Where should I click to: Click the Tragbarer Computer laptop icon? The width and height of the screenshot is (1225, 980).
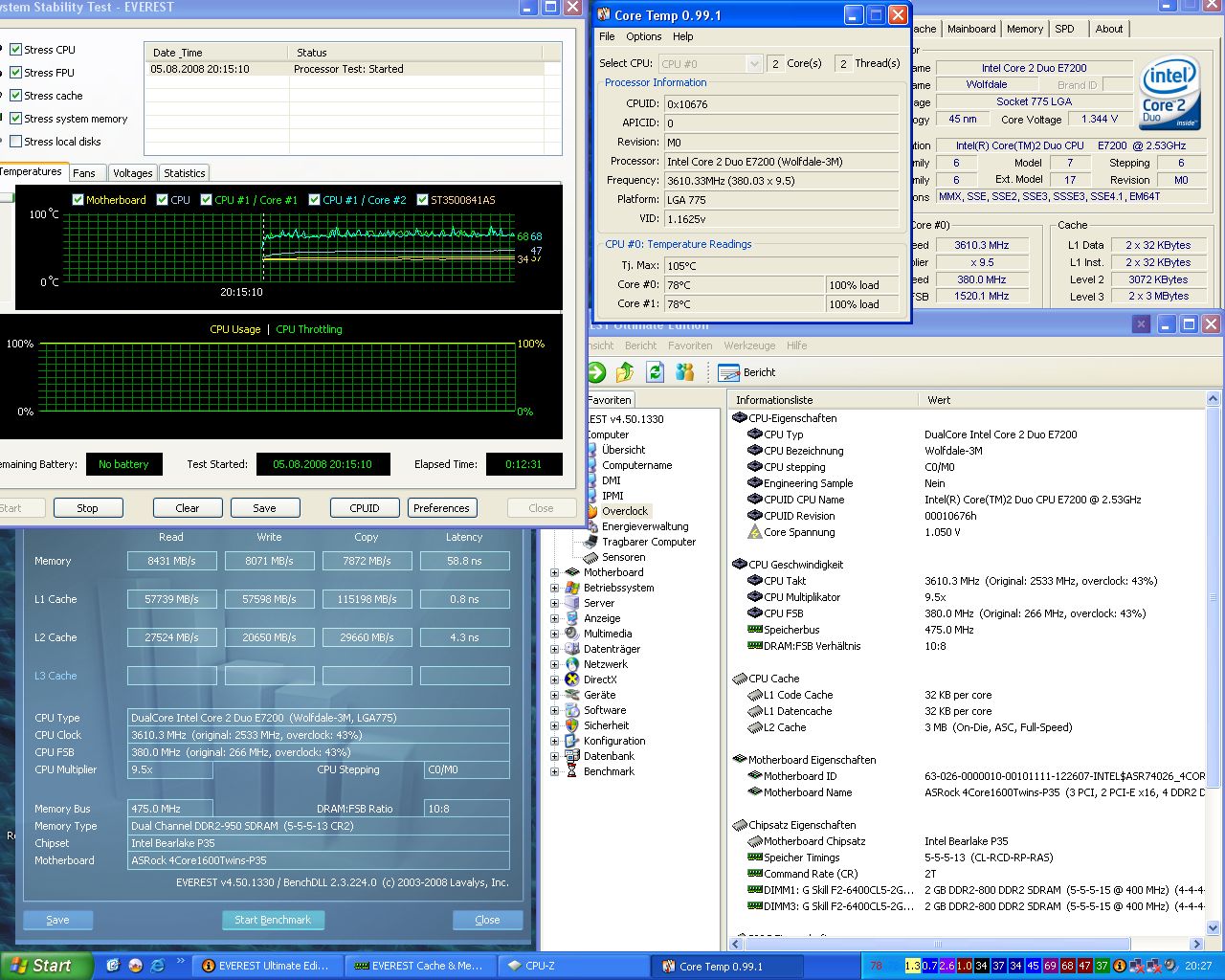tap(590, 542)
